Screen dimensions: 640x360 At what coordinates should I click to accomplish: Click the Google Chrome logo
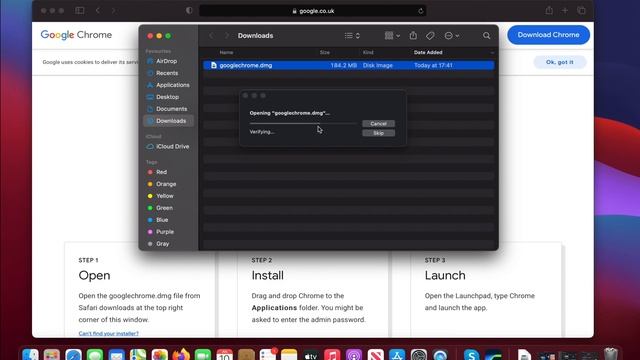point(76,35)
